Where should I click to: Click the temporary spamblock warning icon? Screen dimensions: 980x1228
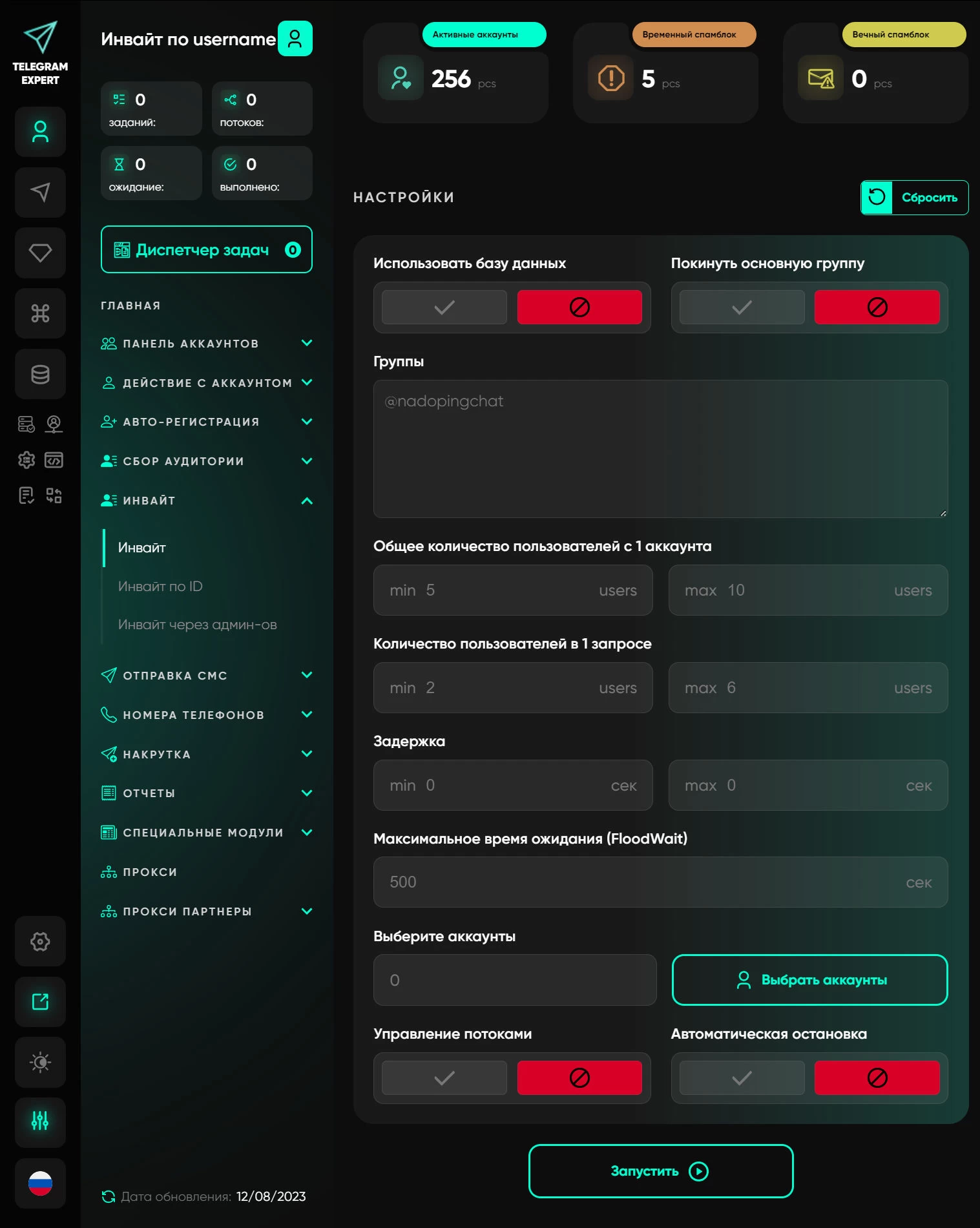[x=610, y=78]
